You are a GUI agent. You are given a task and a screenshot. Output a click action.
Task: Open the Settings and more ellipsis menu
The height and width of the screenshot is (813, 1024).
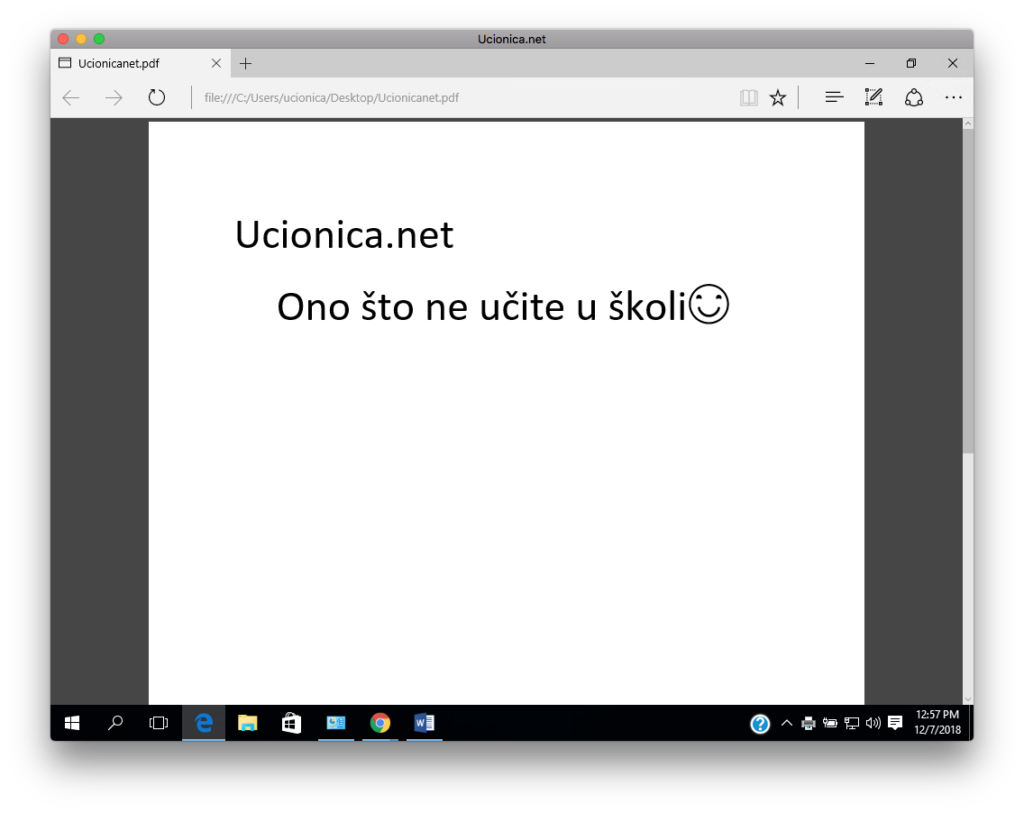point(953,97)
